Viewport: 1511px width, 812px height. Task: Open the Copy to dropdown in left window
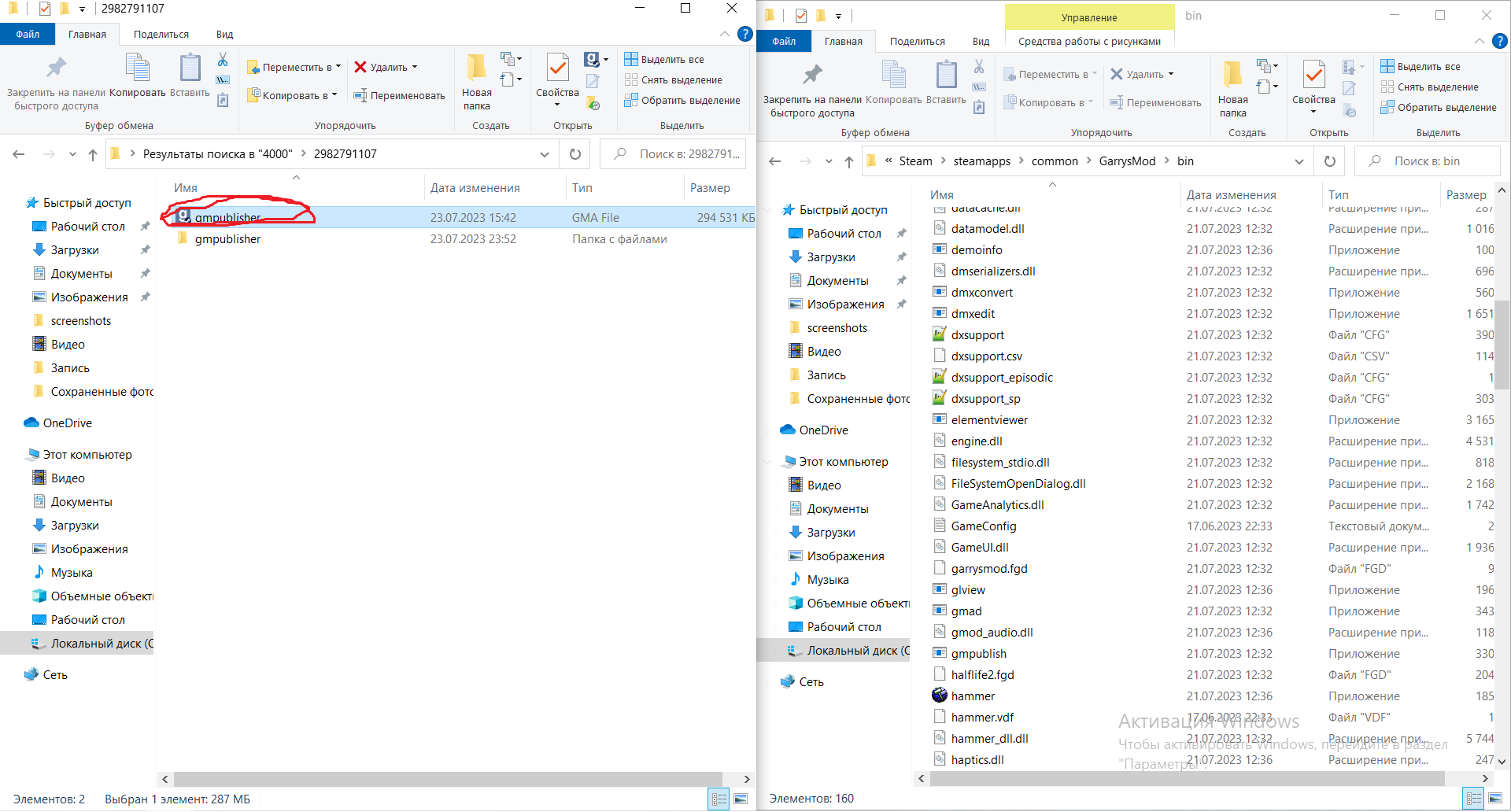(292, 95)
